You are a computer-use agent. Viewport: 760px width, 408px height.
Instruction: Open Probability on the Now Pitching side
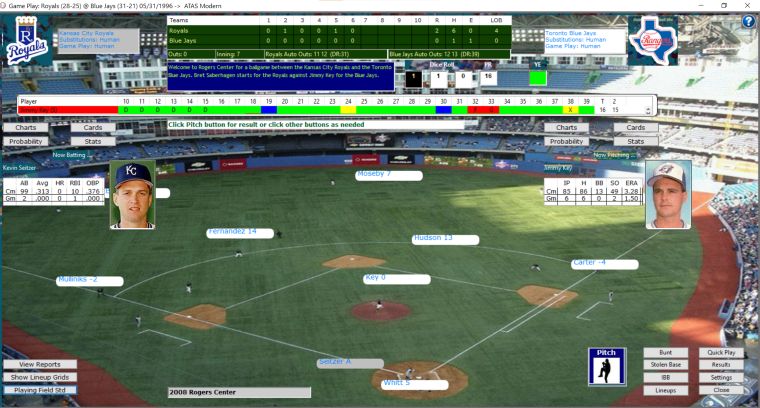tap(567, 141)
